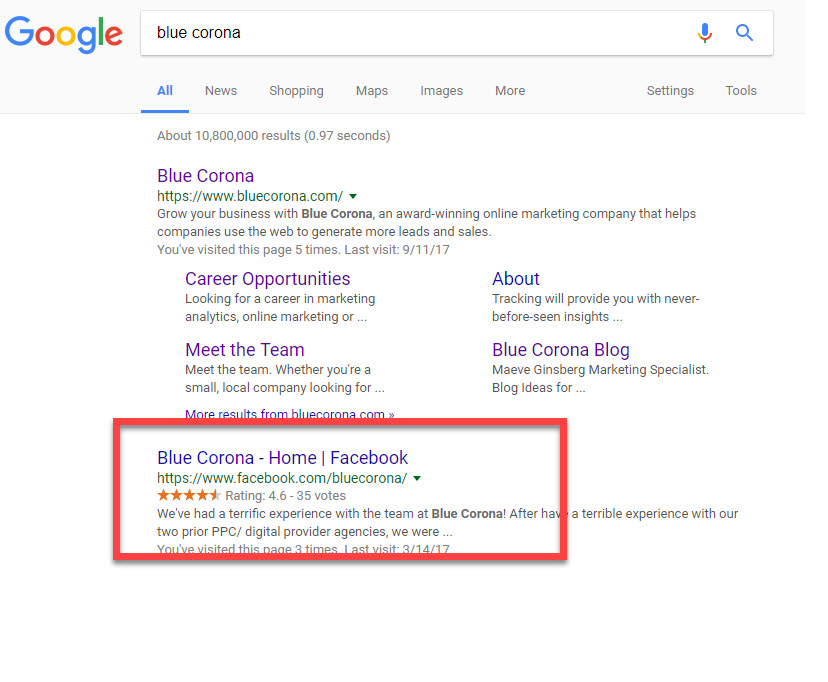Image resolution: width=828 pixels, height=682 pixels.
Task: Click the 'About 10,800,000 results' text
Action: (x=274, y=136)
